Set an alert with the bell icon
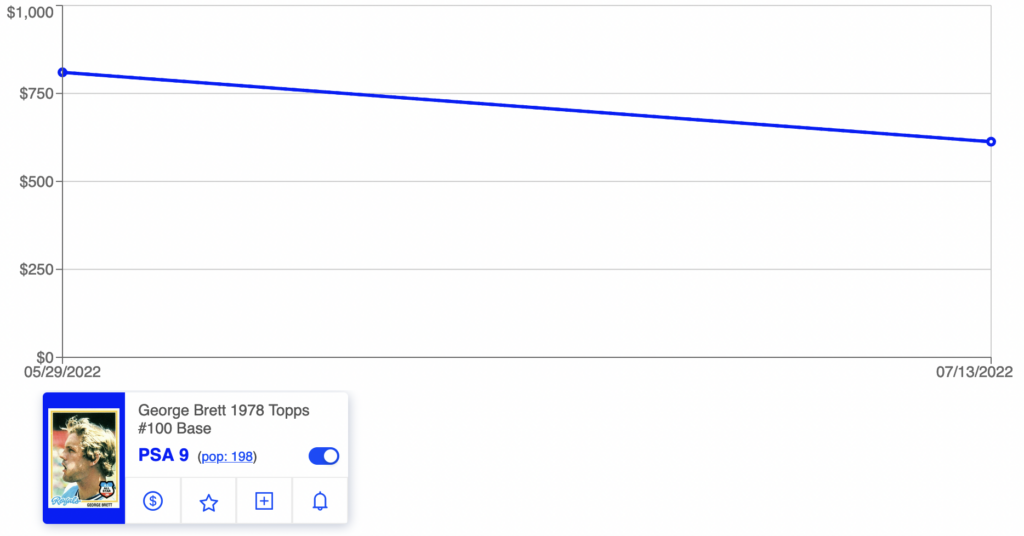1024x536 pixels. 319,501
